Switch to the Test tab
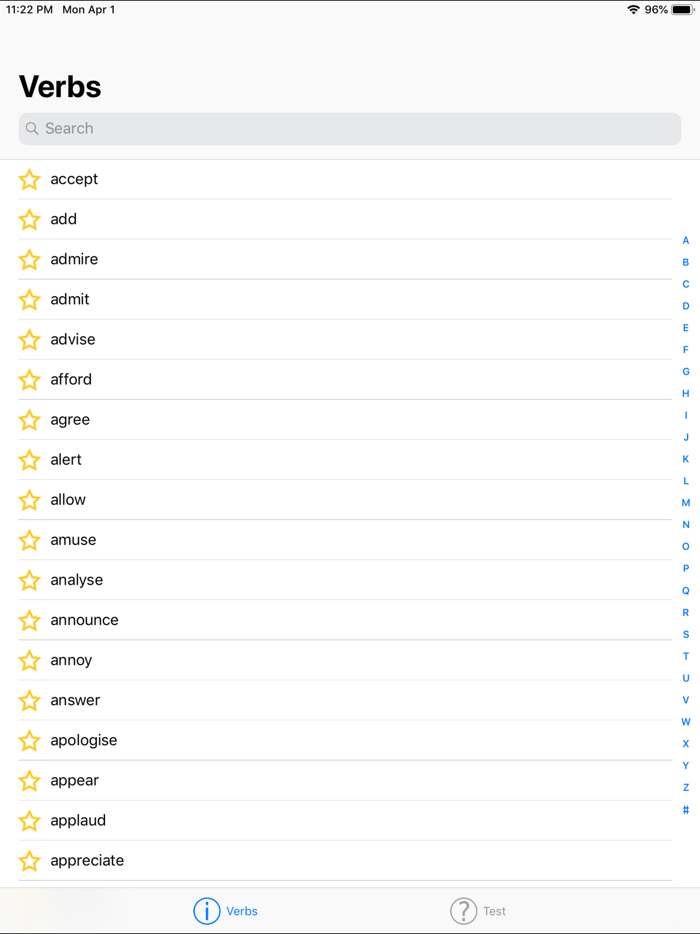 pyautogui.click(x=478, y=911)
